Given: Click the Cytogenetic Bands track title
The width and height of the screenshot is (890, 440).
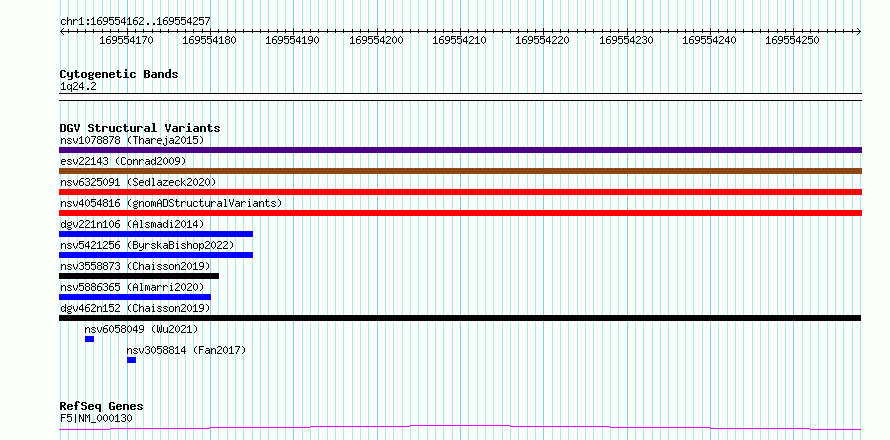Looking at the screenshot, I should click(119, 74).
